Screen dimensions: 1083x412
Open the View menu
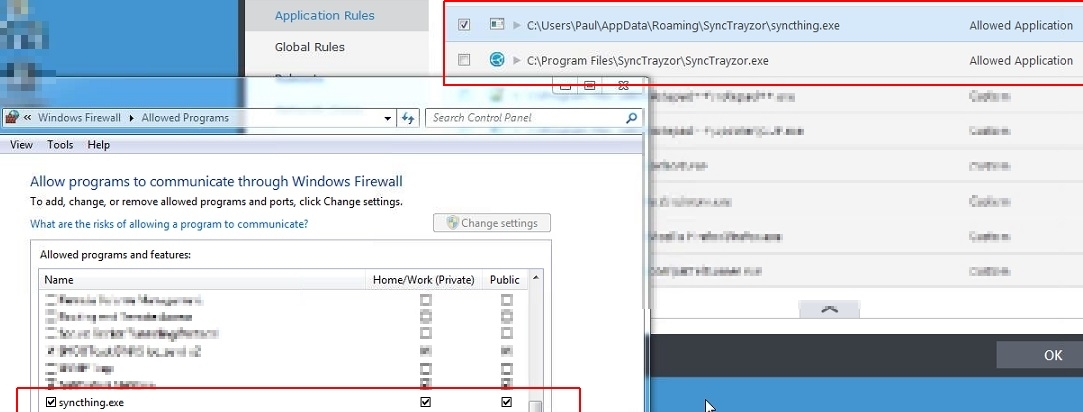click(21, 145)
